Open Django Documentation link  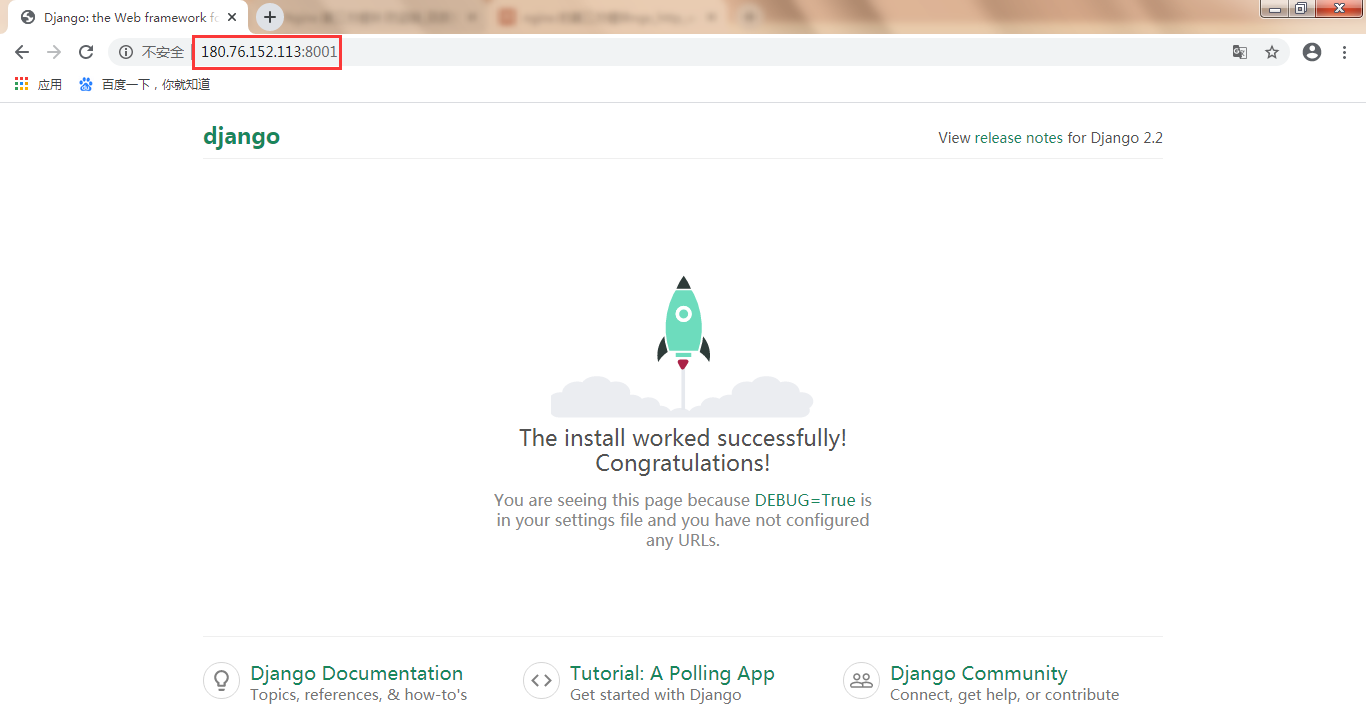pyautogui.click(x=357, y=673)
